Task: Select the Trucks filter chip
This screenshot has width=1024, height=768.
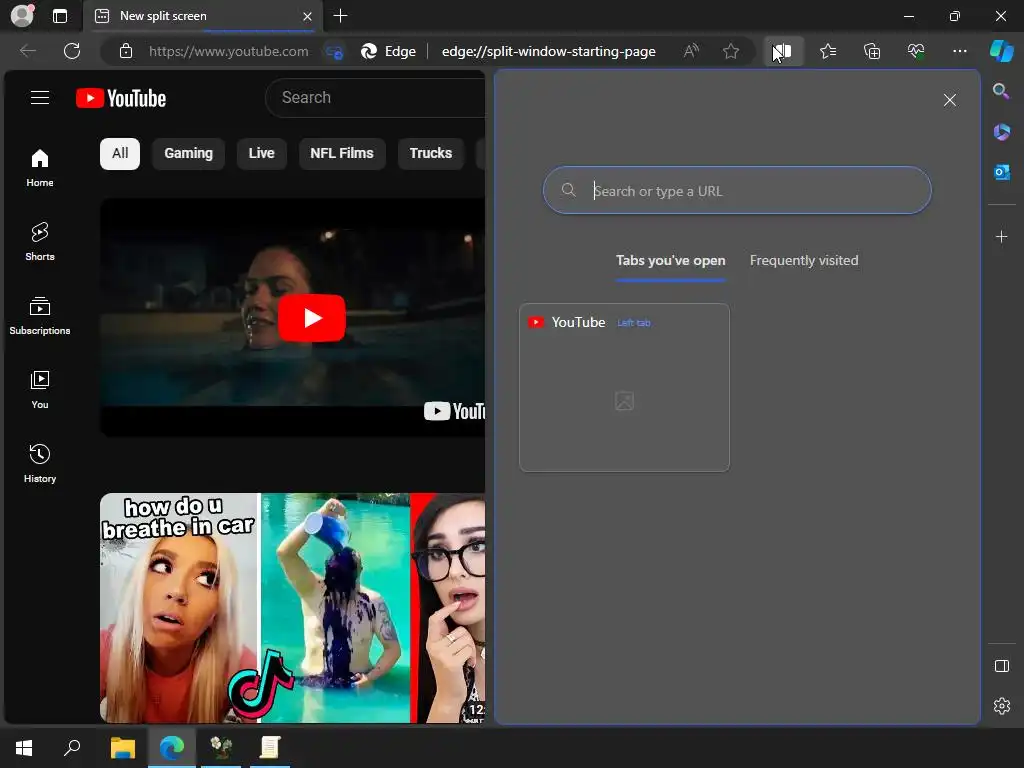Action: click(x=430, y=153)
